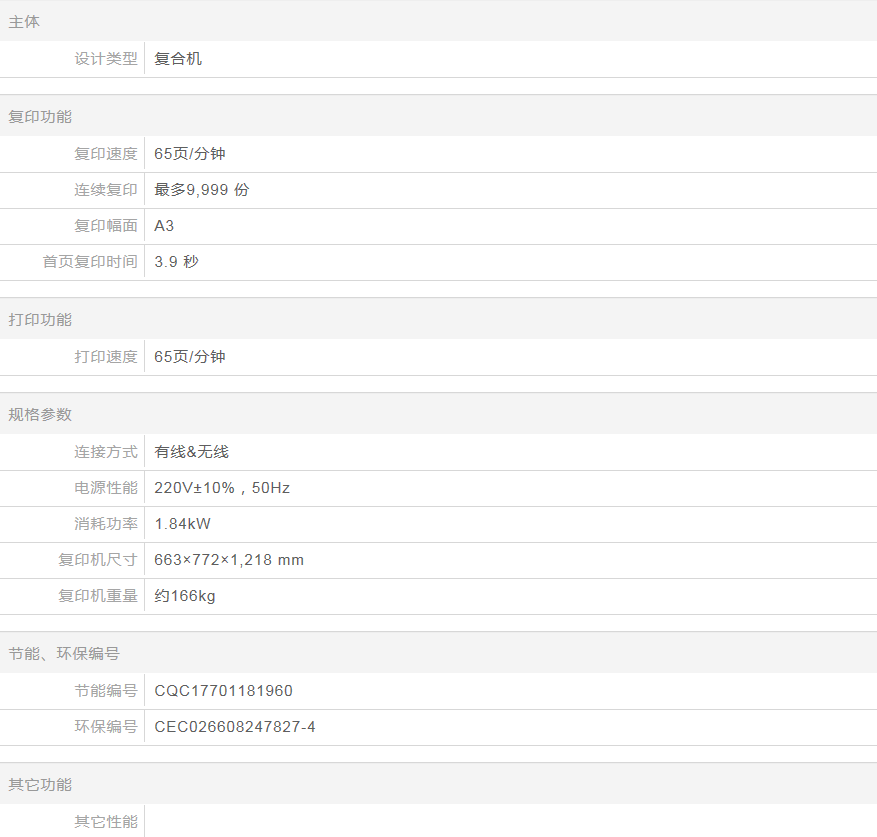This screenshot has width=877, height=837.
Task: Click the 最多9,999 份 continuous copy value
Action: click(x=202, y=190)
